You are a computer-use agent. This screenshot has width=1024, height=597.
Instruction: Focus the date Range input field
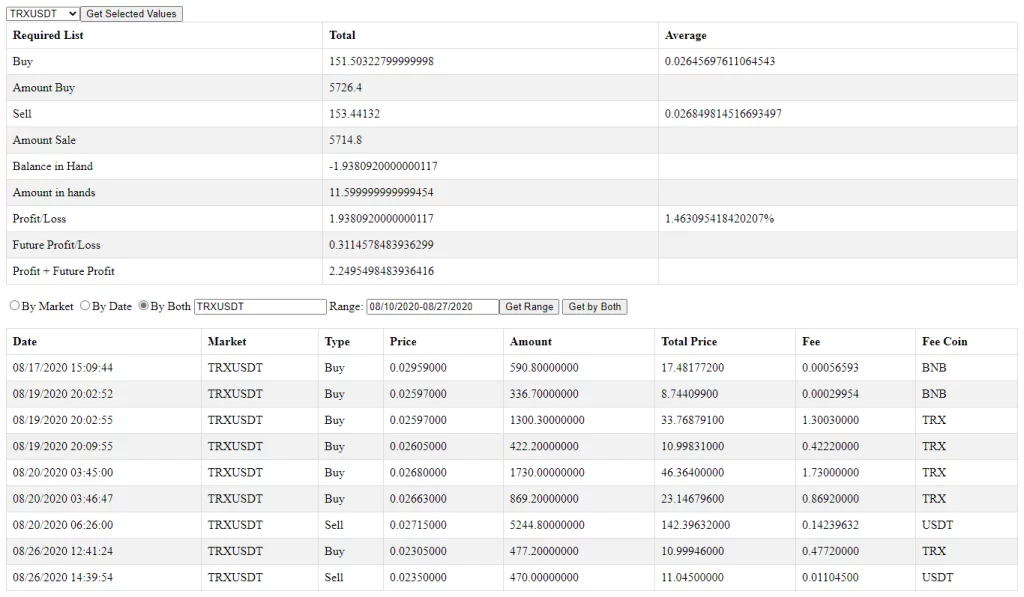[x=432, y=306]
